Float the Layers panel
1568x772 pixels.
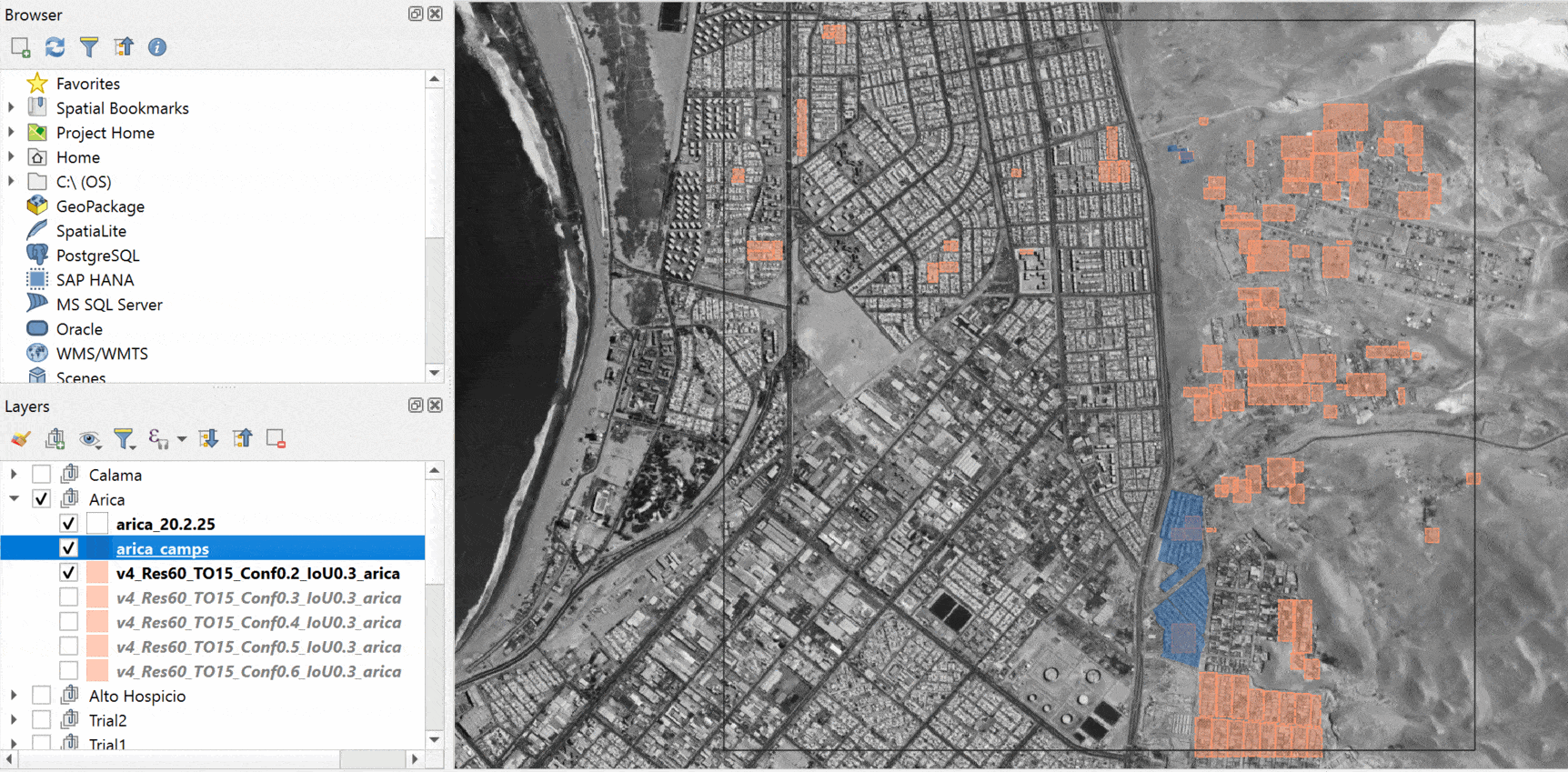click(x=416, y=406)
